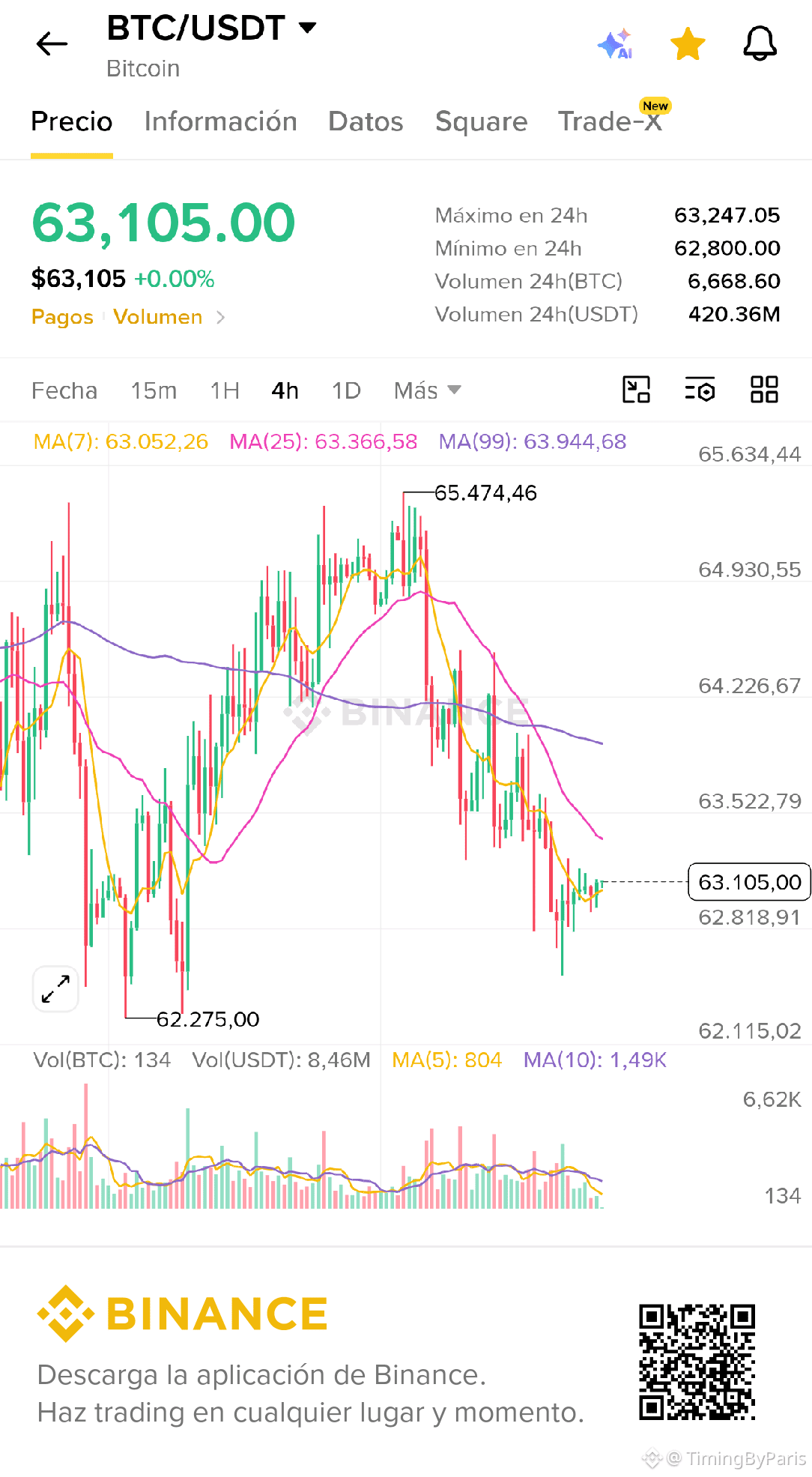The image size is (812, 1477).
Task: Tap the Vol(BTC): 134 label
Action: point(102,1060)
